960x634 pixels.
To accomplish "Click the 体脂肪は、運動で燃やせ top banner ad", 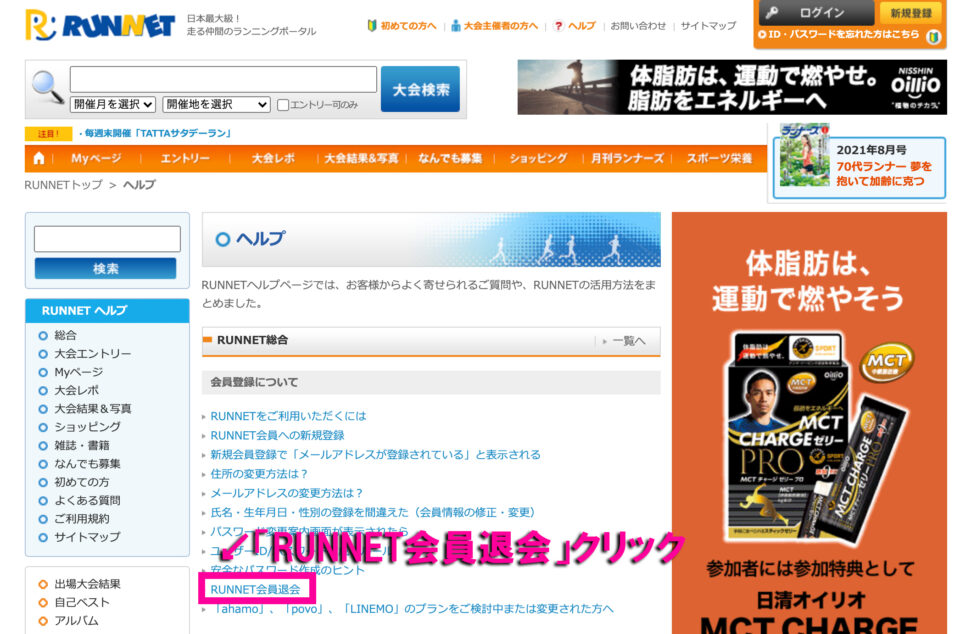I will [732, 88].
